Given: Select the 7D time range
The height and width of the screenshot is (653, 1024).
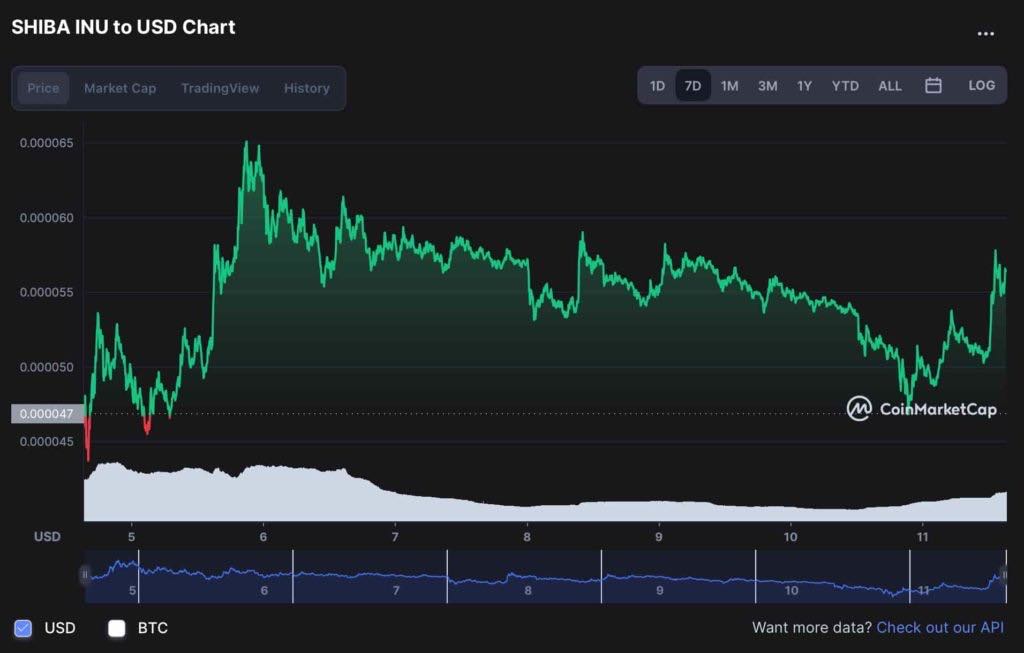Looking at the screenshot, I should click(x=693, y=86).
